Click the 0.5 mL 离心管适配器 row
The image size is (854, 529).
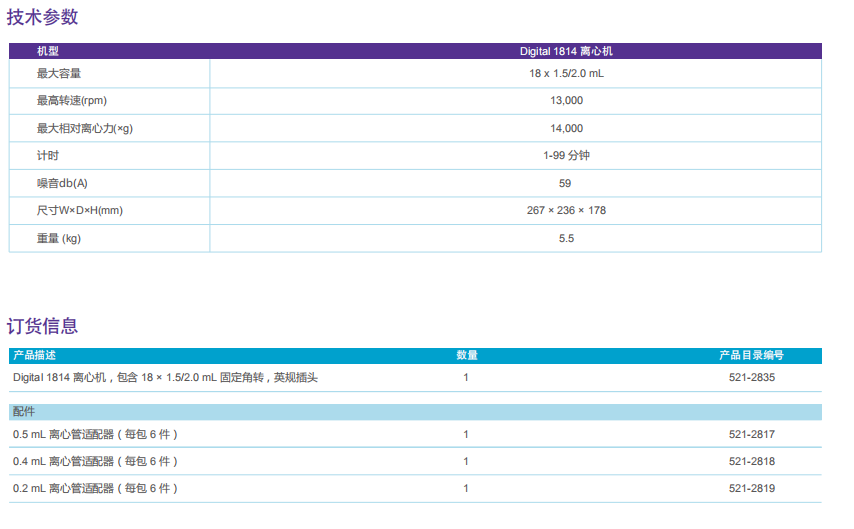coord(415,434)
